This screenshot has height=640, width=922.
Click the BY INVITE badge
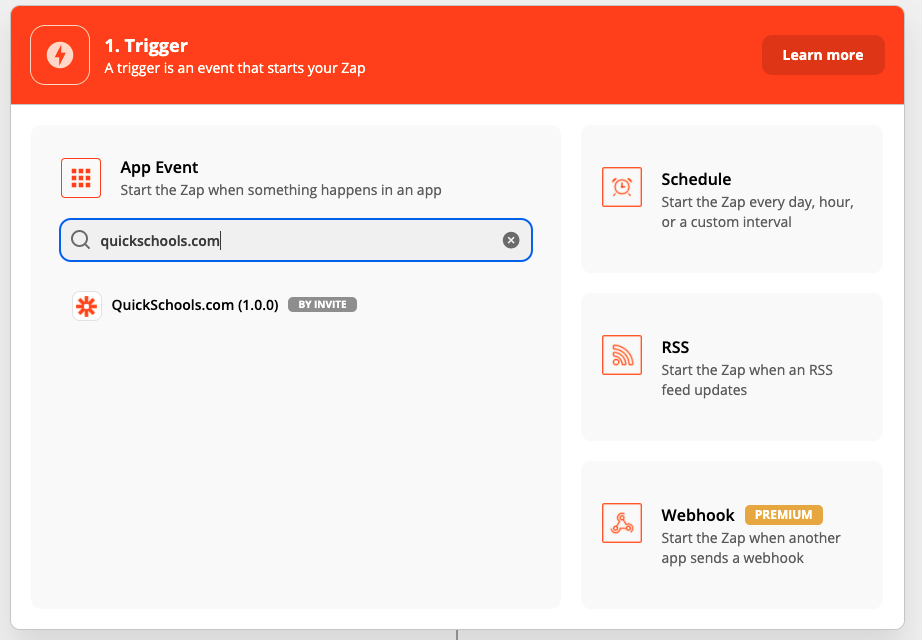[322, 305]
